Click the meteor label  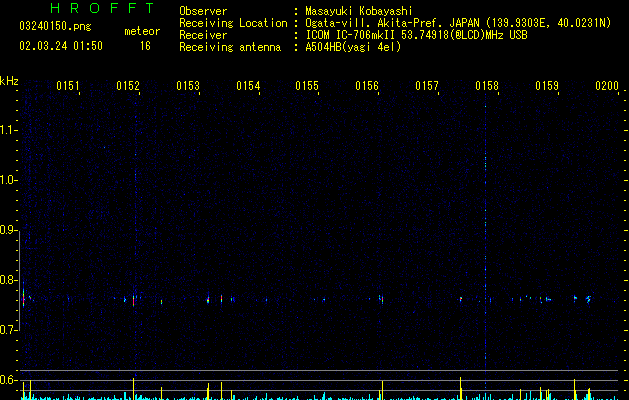142,31
